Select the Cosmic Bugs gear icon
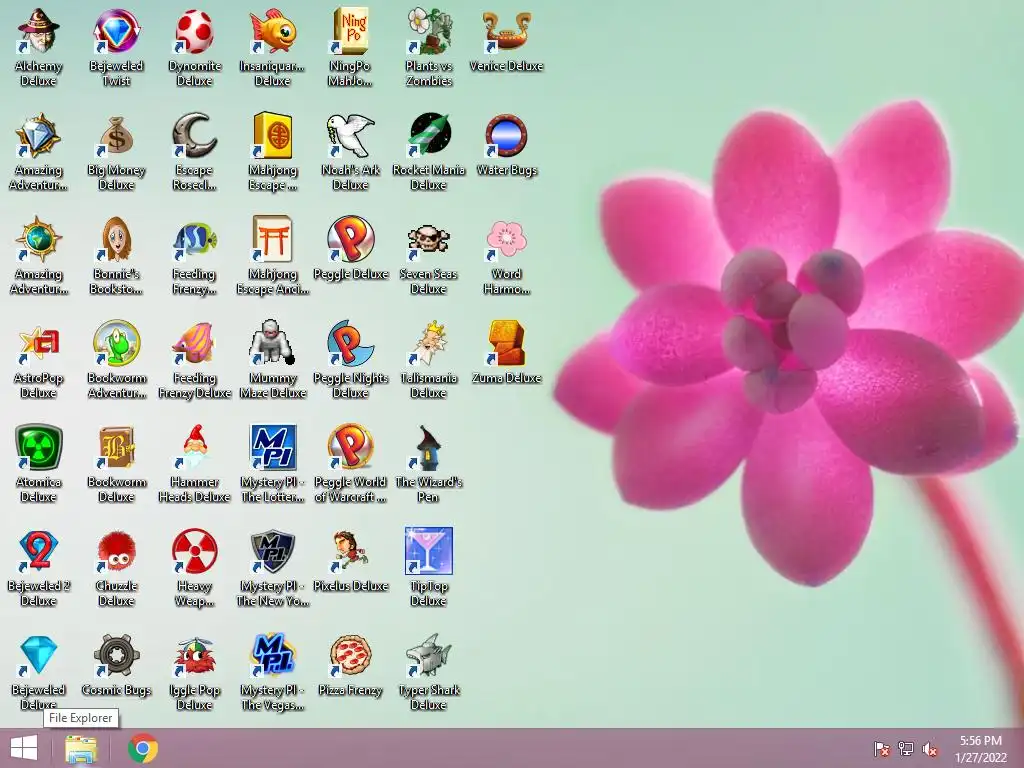The image size is (1024, 768). click(x=116, y=656)
